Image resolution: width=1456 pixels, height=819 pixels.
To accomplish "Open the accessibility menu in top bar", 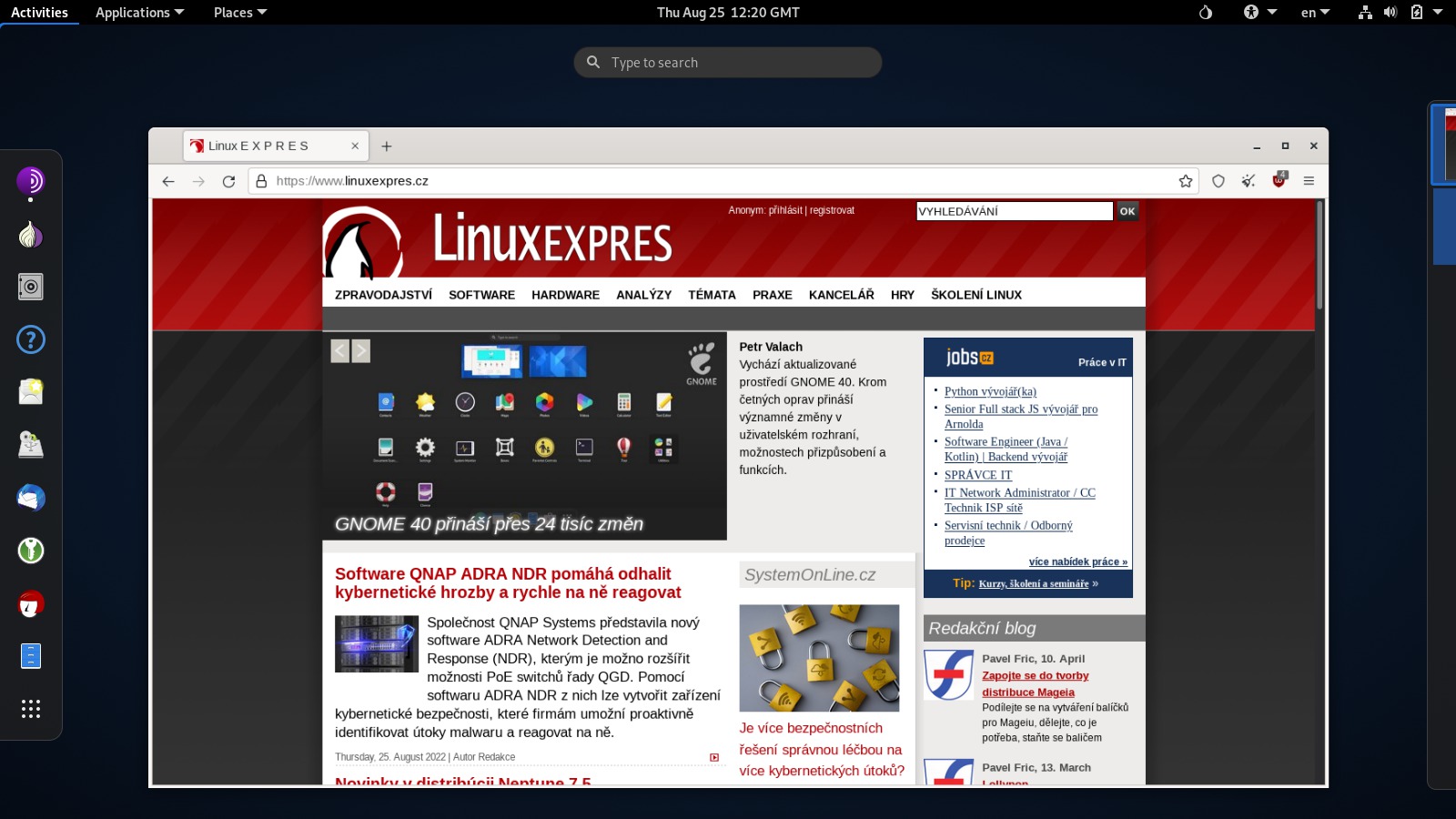I will pos(1260,12).
